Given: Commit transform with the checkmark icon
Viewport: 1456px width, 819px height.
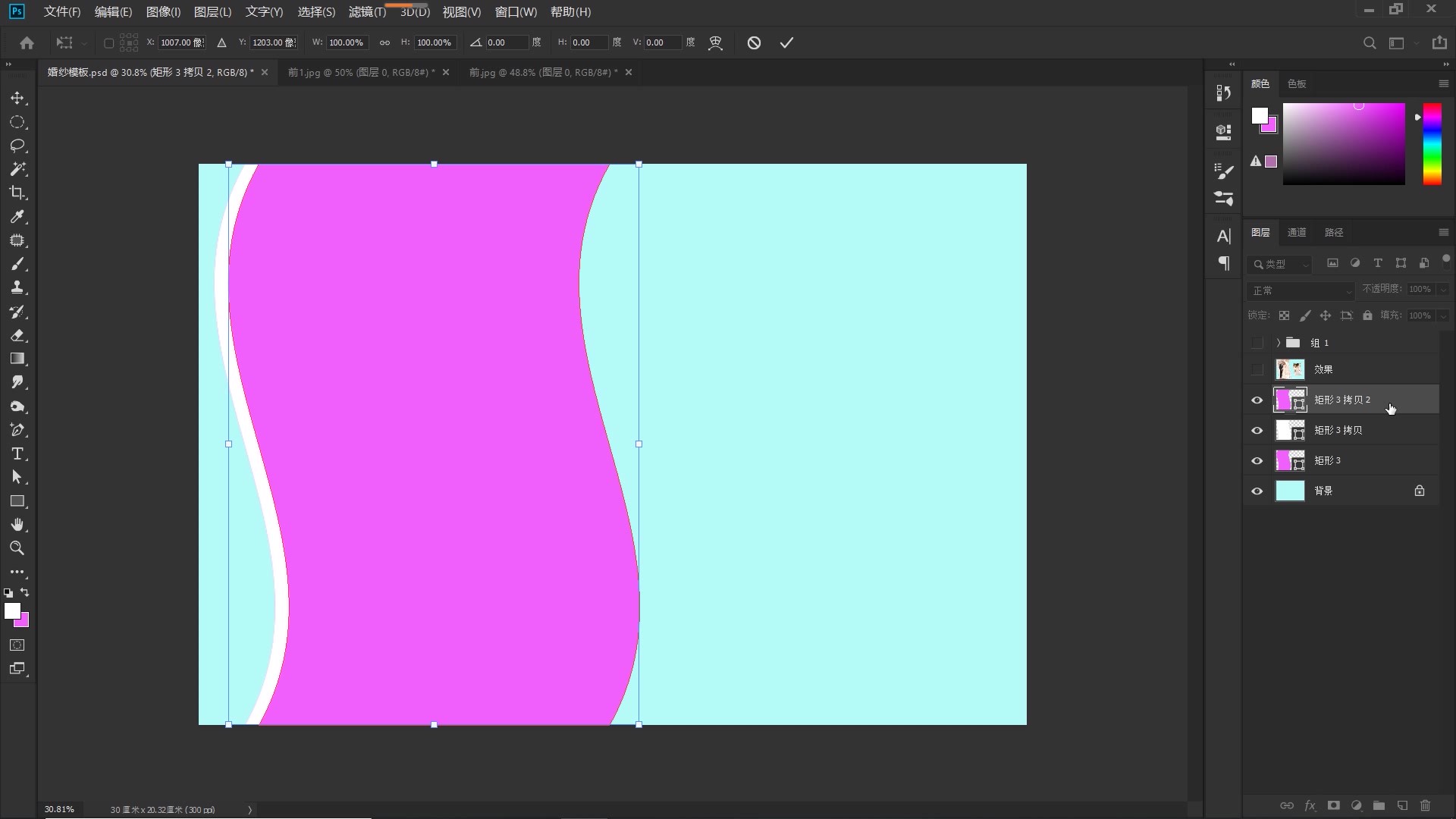Looking at the screenshot, I should (x=786, y=42).
